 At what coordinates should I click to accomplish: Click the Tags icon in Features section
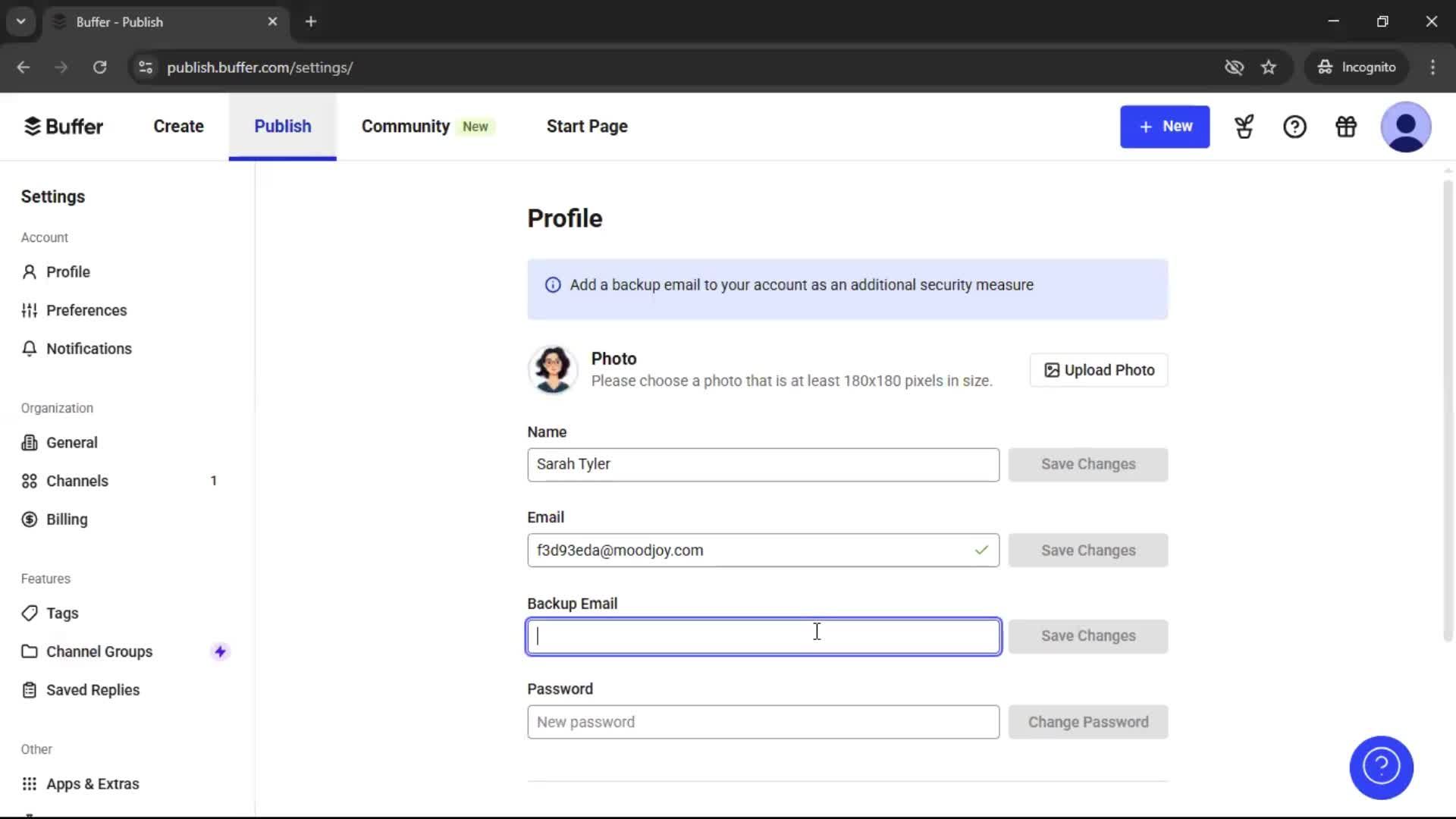coord(29,613)
